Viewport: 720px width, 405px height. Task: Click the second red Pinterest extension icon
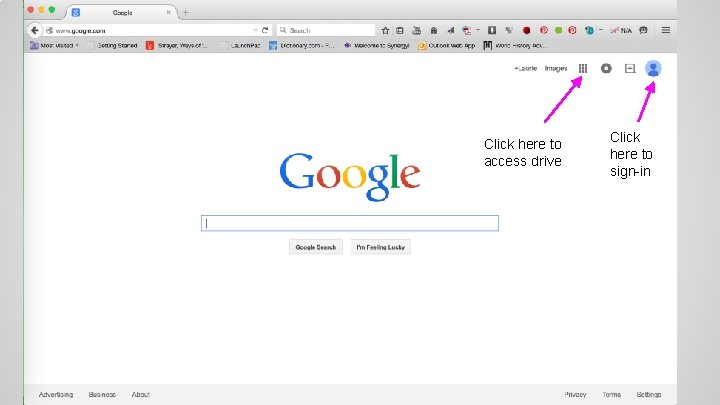tap(572, 30)
